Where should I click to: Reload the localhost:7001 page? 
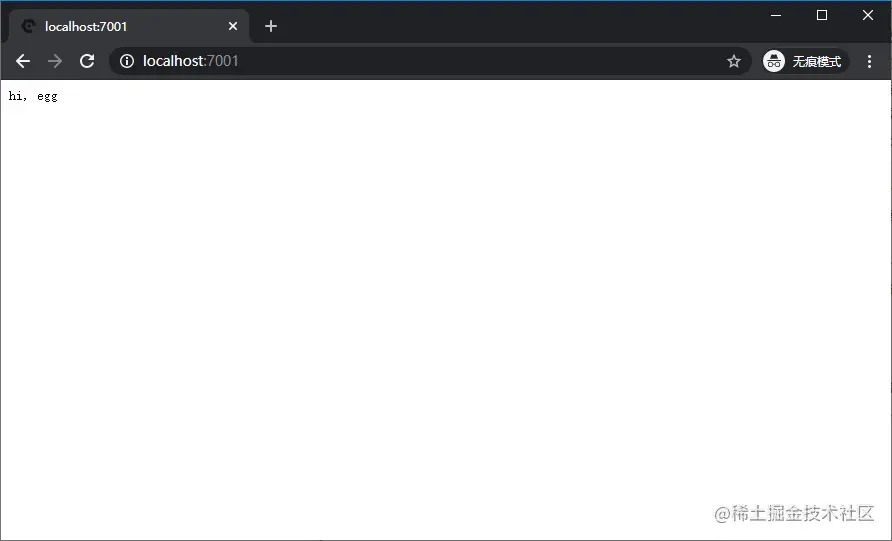click(87, 61)
